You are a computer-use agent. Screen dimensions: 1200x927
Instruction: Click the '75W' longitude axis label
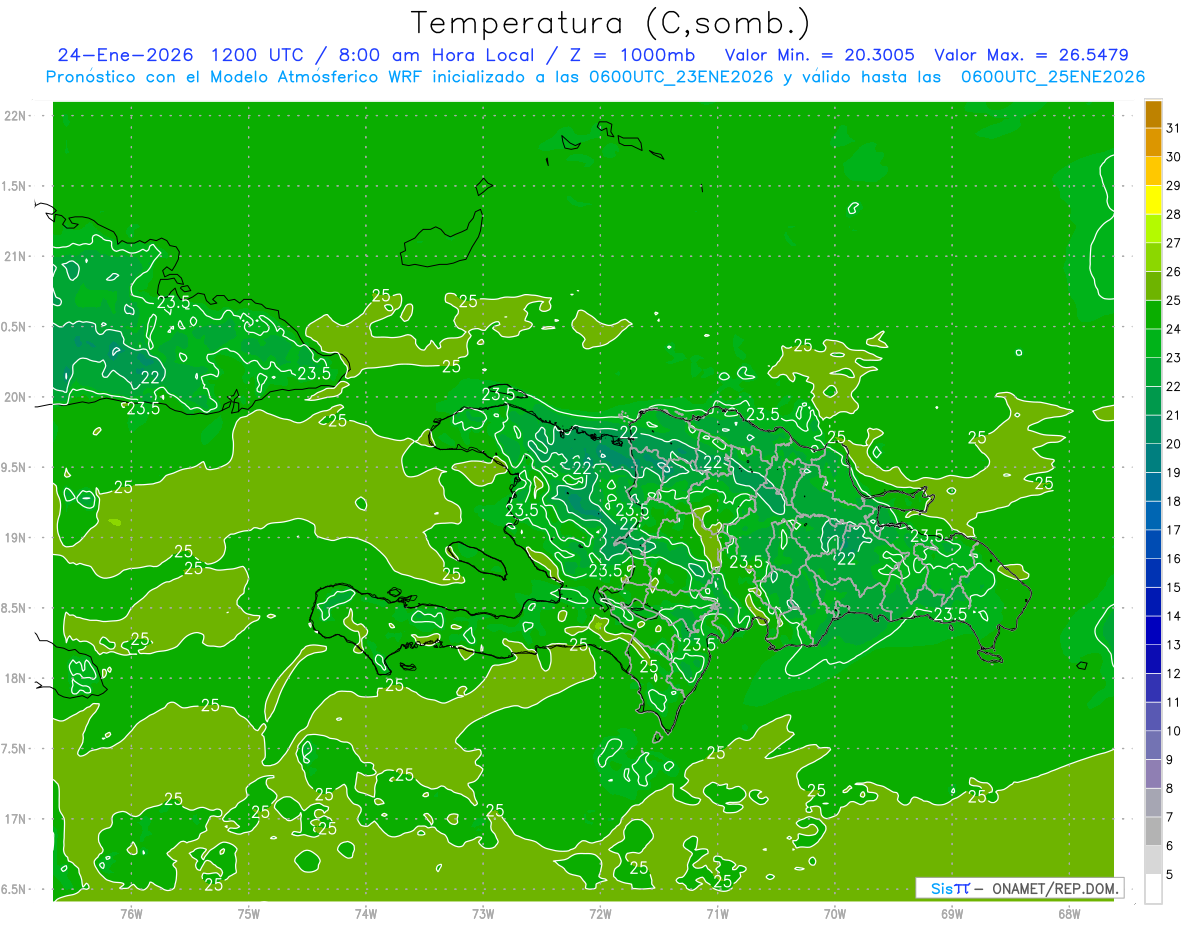248,913
